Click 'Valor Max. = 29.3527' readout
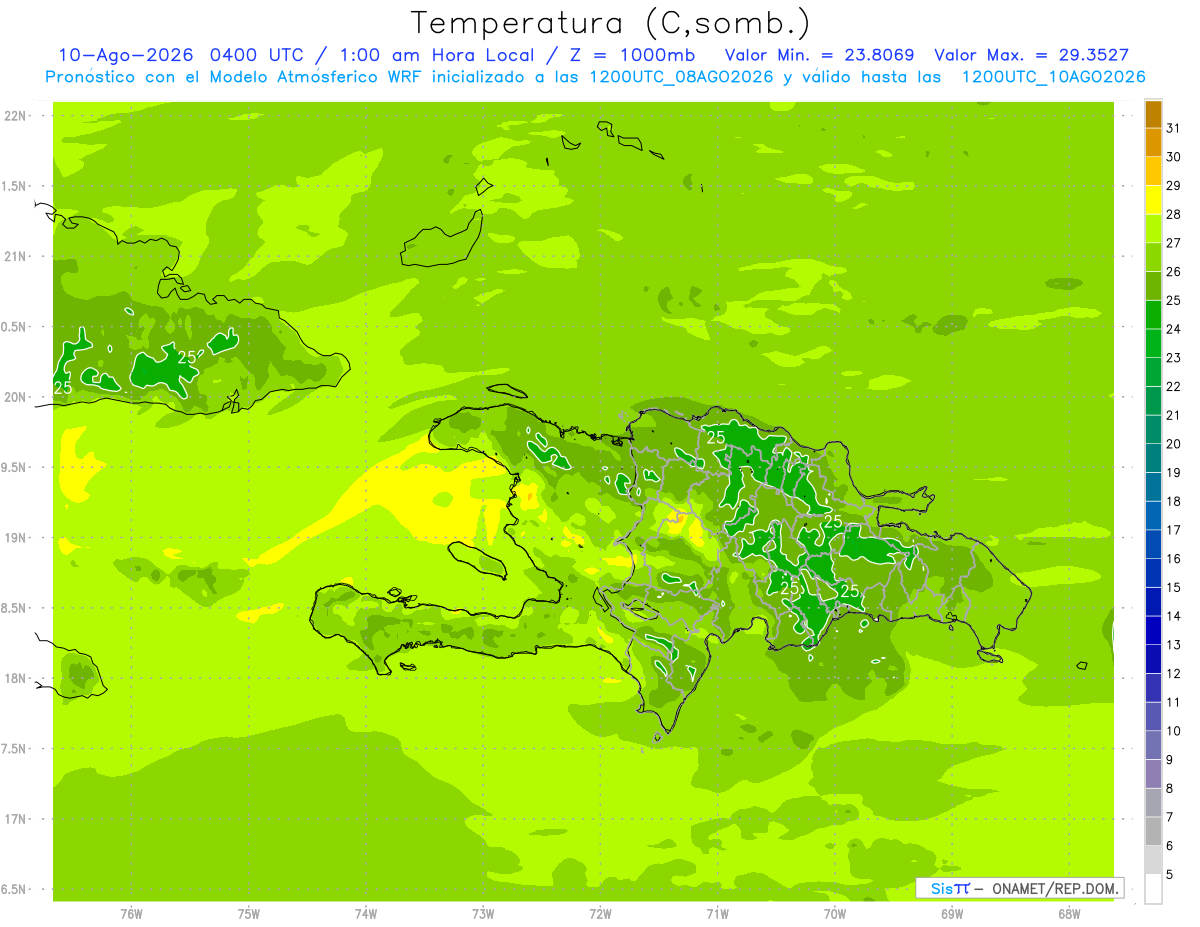1200x927 pixels. pos(1031,55)
